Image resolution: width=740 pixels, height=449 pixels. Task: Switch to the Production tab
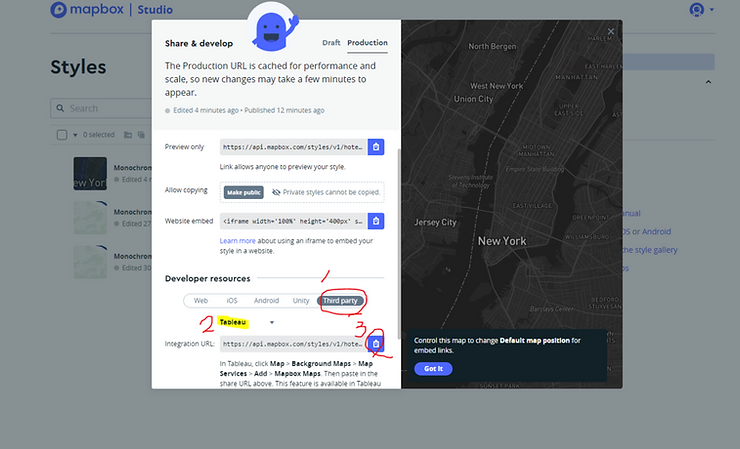367,42
